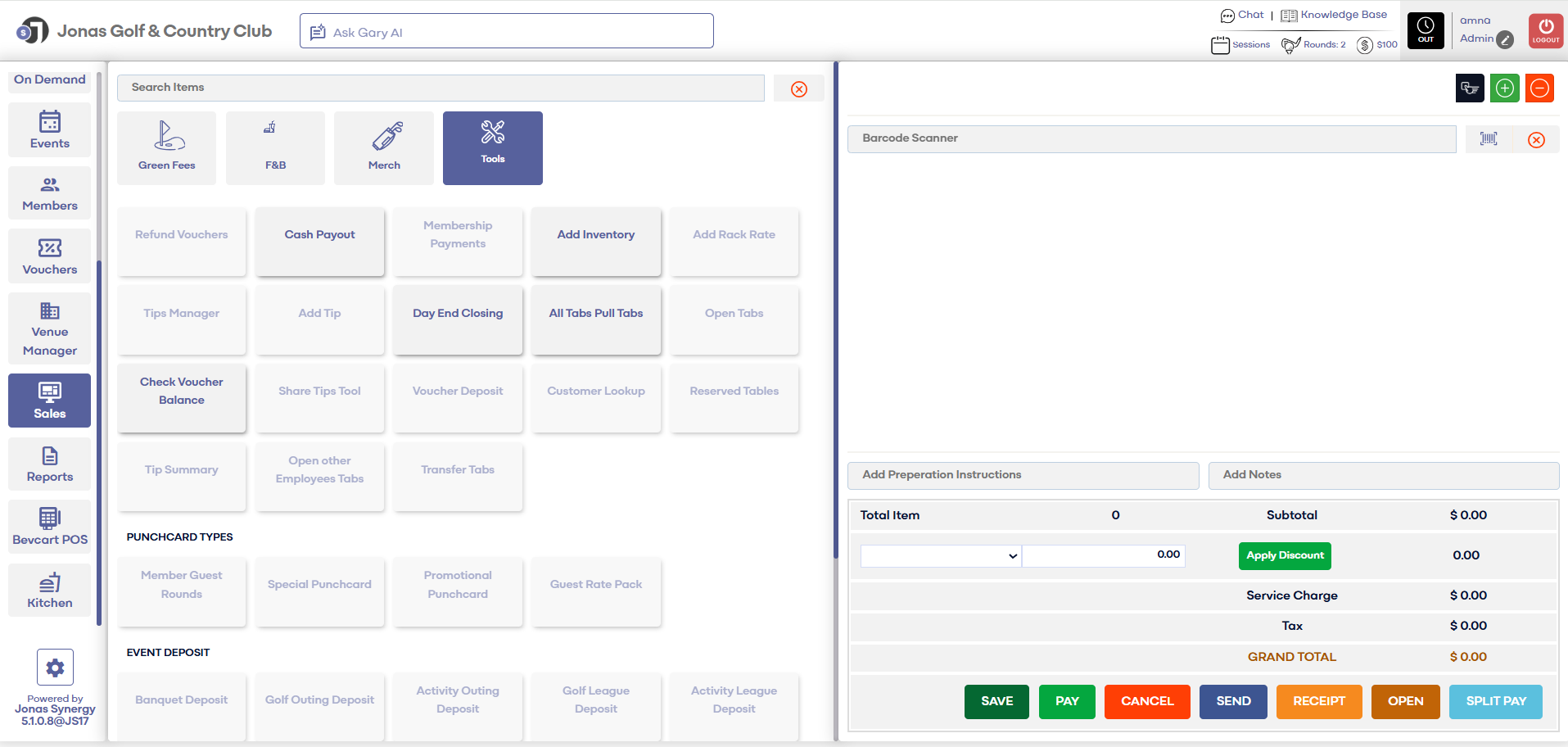
Task: Click the clock OUT button
Action: coord(1426,30)
